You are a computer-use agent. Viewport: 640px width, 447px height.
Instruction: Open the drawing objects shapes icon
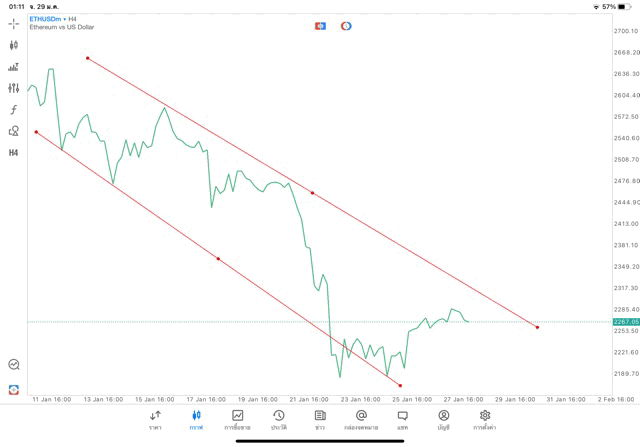[x=14, y=131]
